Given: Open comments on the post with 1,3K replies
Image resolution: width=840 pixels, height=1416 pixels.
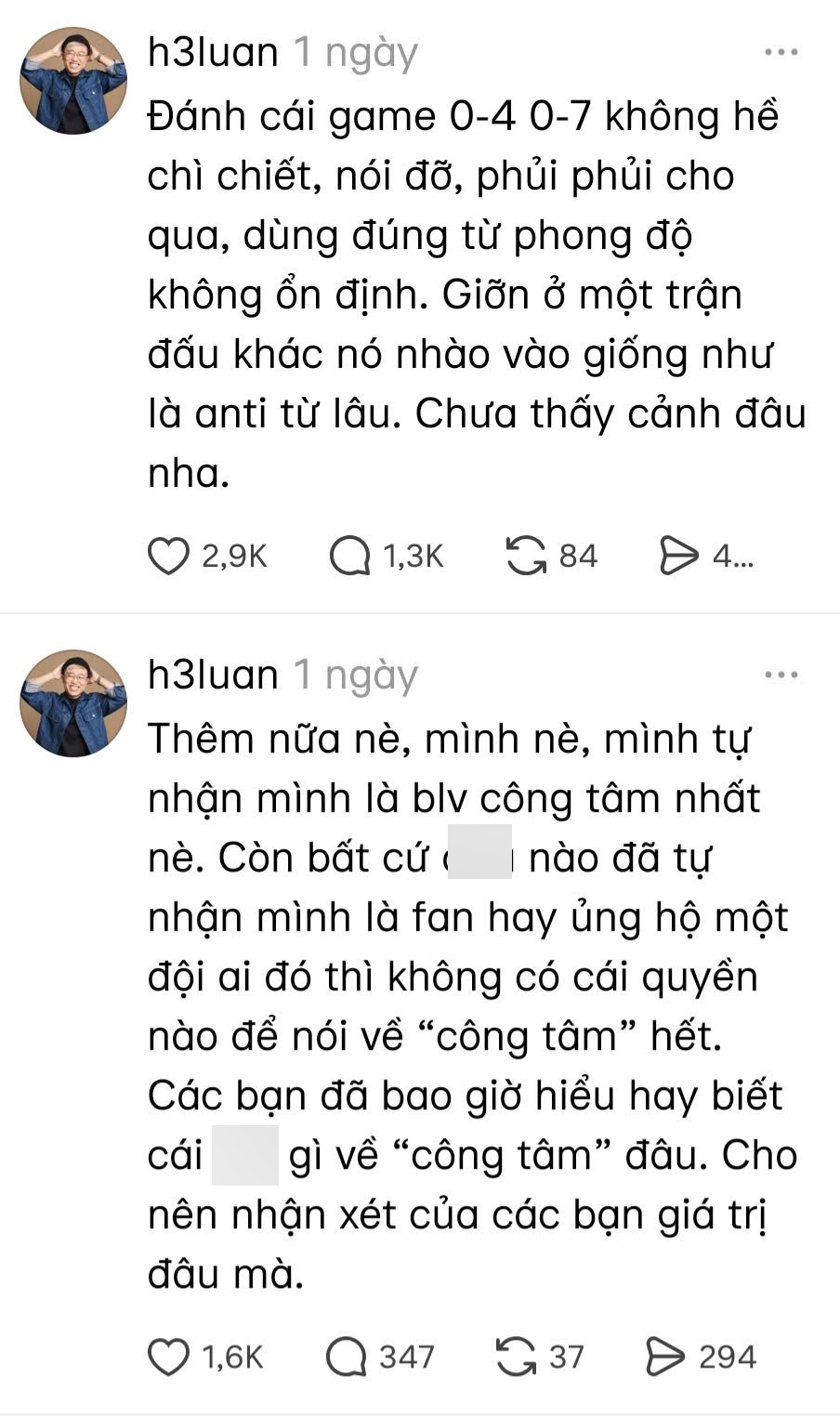Looking at the screenshot, I should (x=349, y=557).
